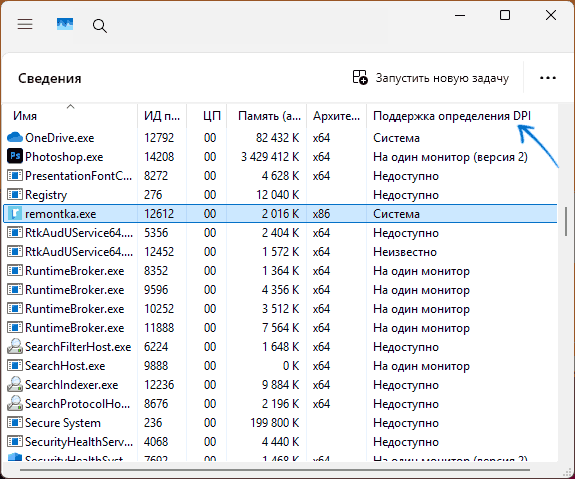This screenshot has height=479, width=575.
Task: Click the Registry process icon
Action: click(x=15, y=194)
